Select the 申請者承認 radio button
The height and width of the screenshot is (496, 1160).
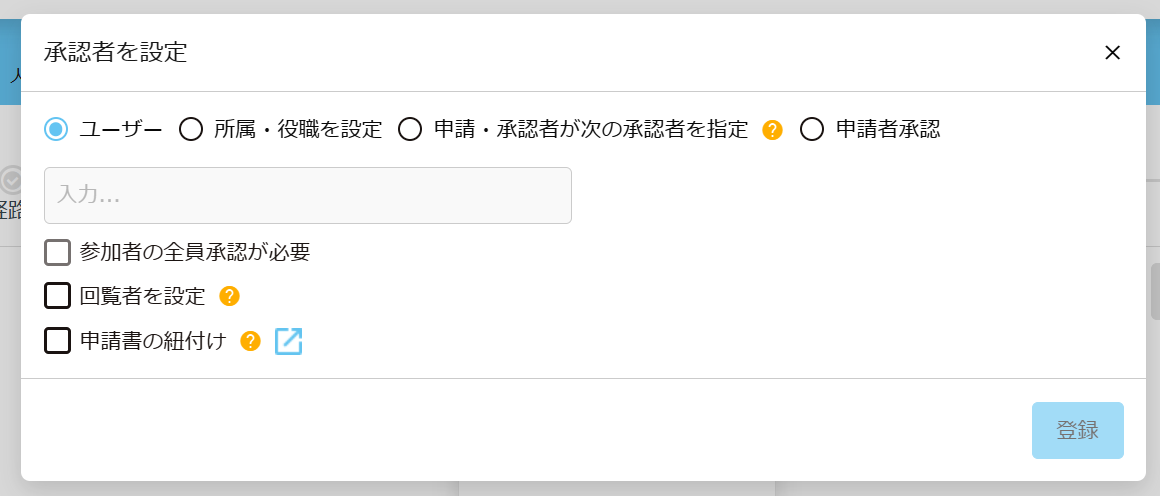coord(812,129)
